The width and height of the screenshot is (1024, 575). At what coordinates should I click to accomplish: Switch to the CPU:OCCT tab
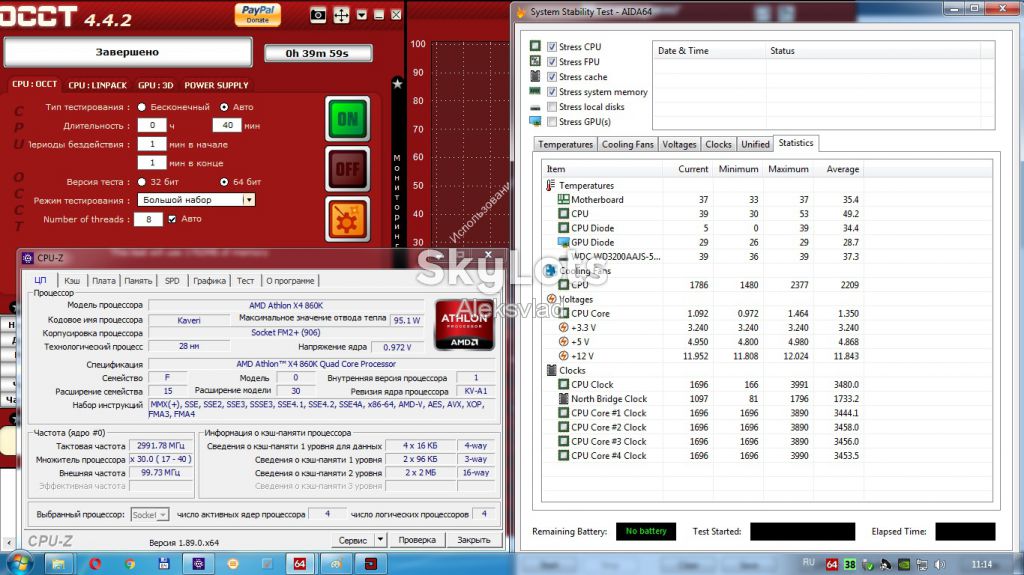(x=34, y=84)
